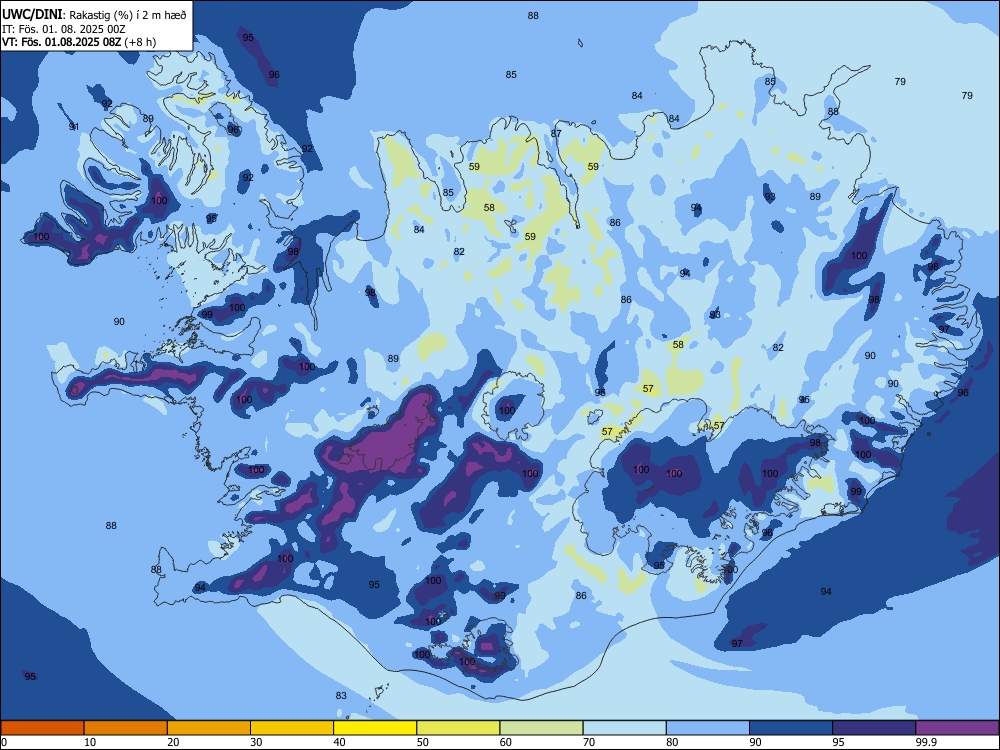Click the dark blue 90–95 legend swatch
This screenshot has width=1000, height=750.
(x=791, y=728)
